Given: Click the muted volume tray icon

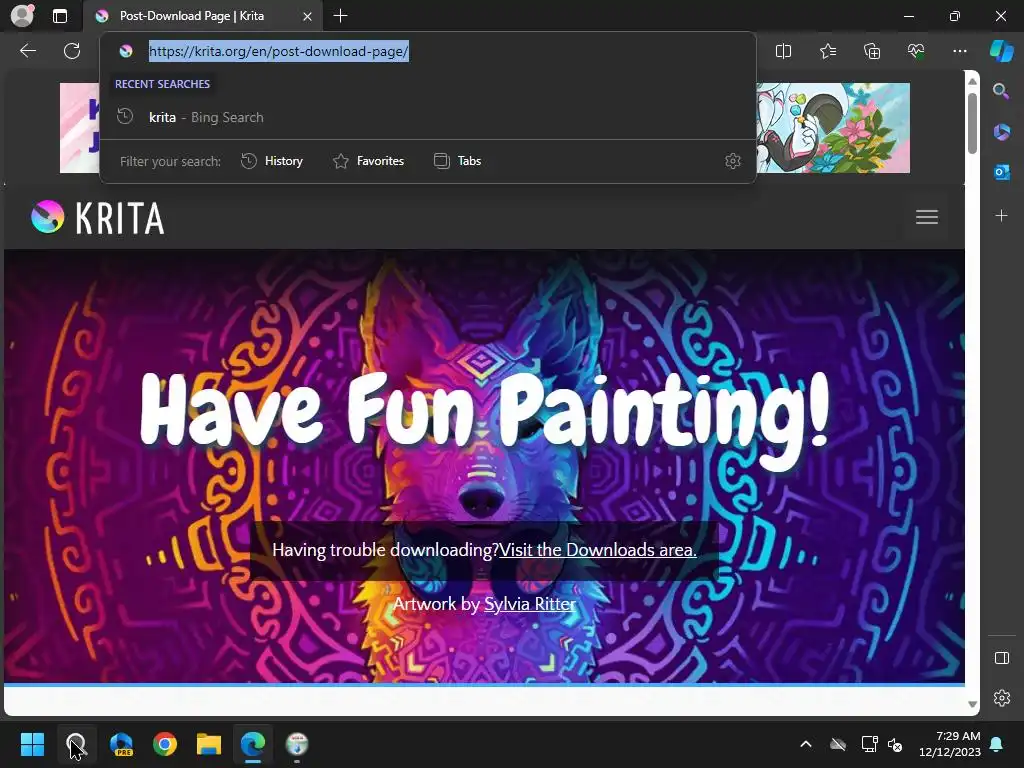Looking at the screenshot, I should tap(895, 744).
